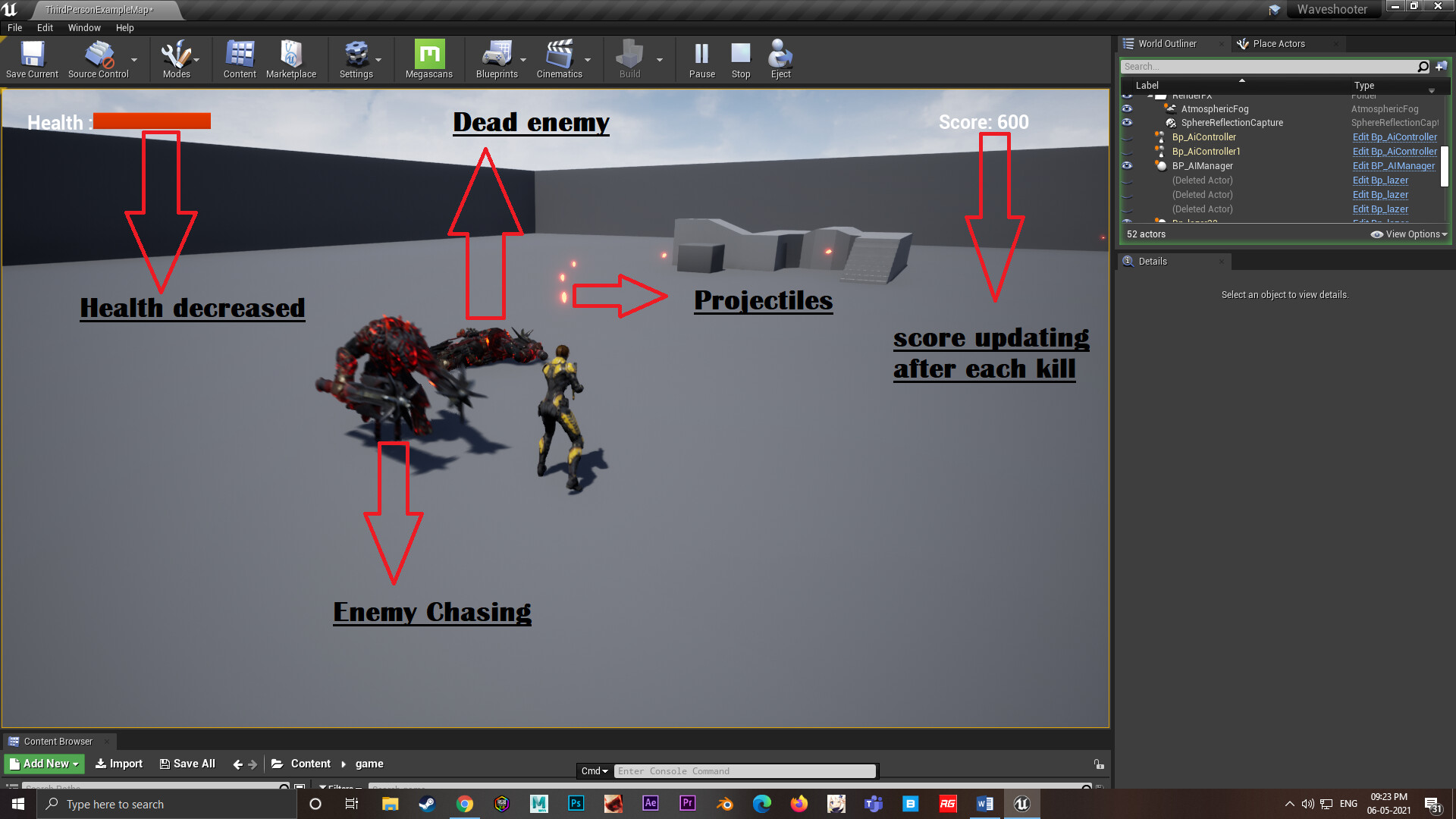
Task: Toggle visibility of SphereReflectionCapture actor
Action: pos(1128,123)
